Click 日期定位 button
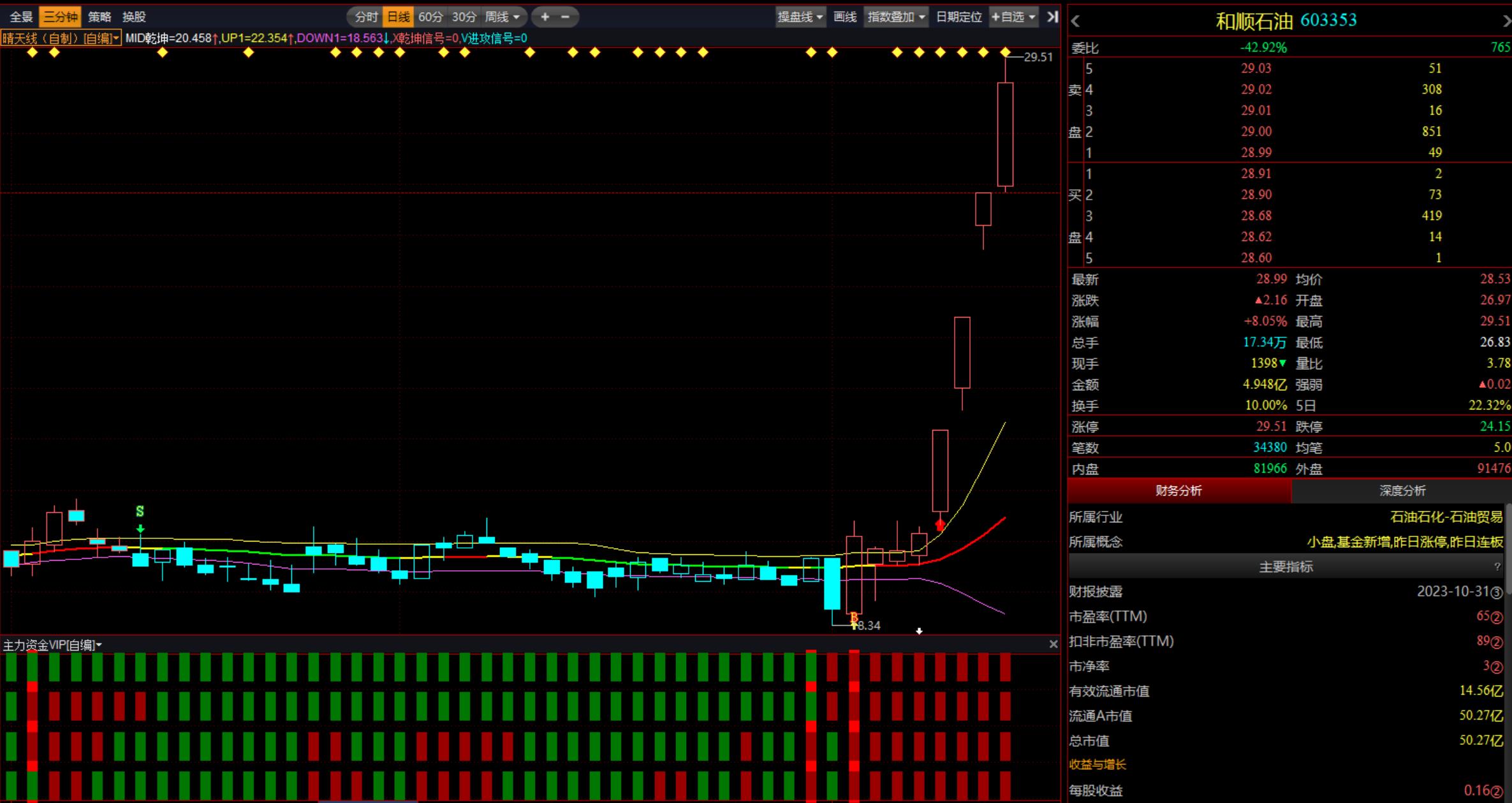This screenshot has width=1512, height=803. pos(958,17)
